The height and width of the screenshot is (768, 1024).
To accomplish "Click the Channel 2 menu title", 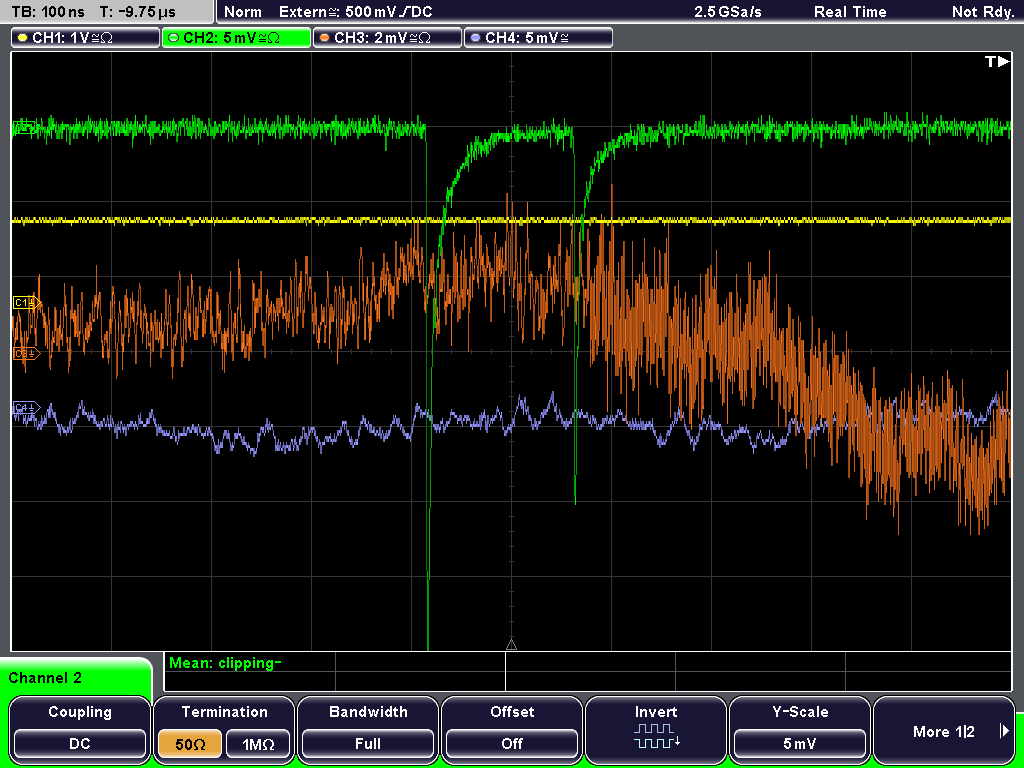I will (x=45, y=678).
